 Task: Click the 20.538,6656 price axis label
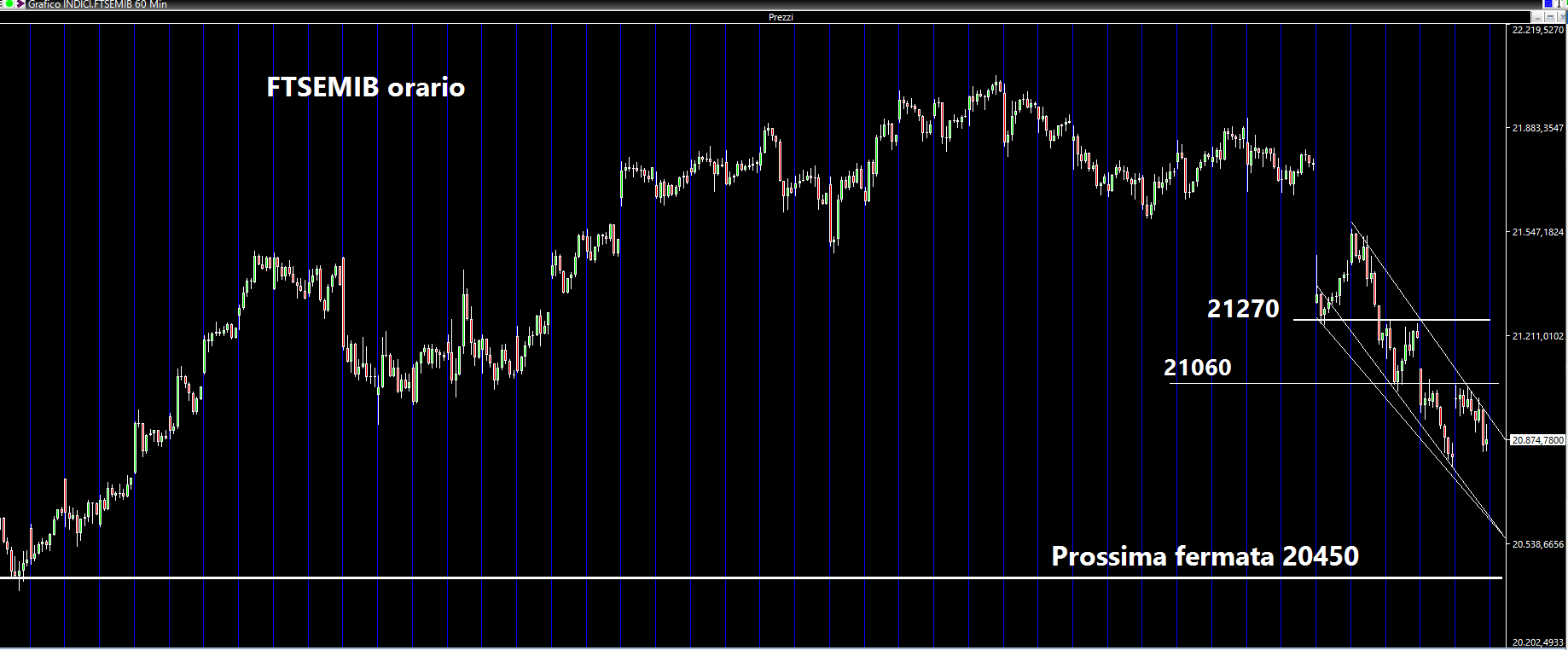[x=1537, y=544]
